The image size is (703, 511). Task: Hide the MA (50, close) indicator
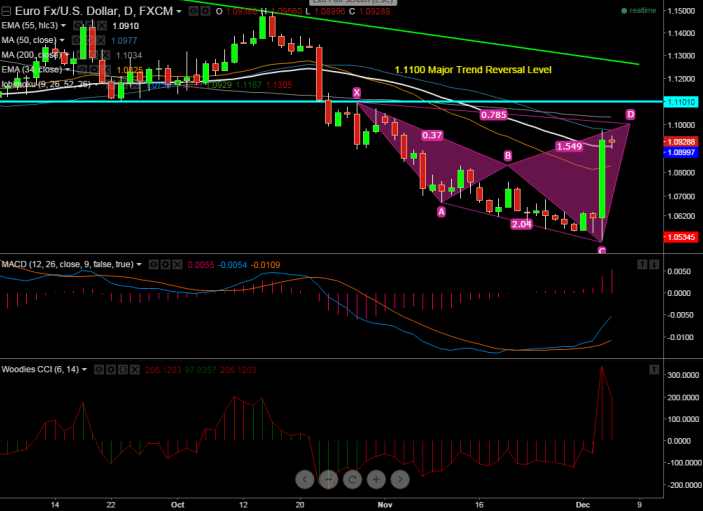pyautogui.click(x=77, y=40)
